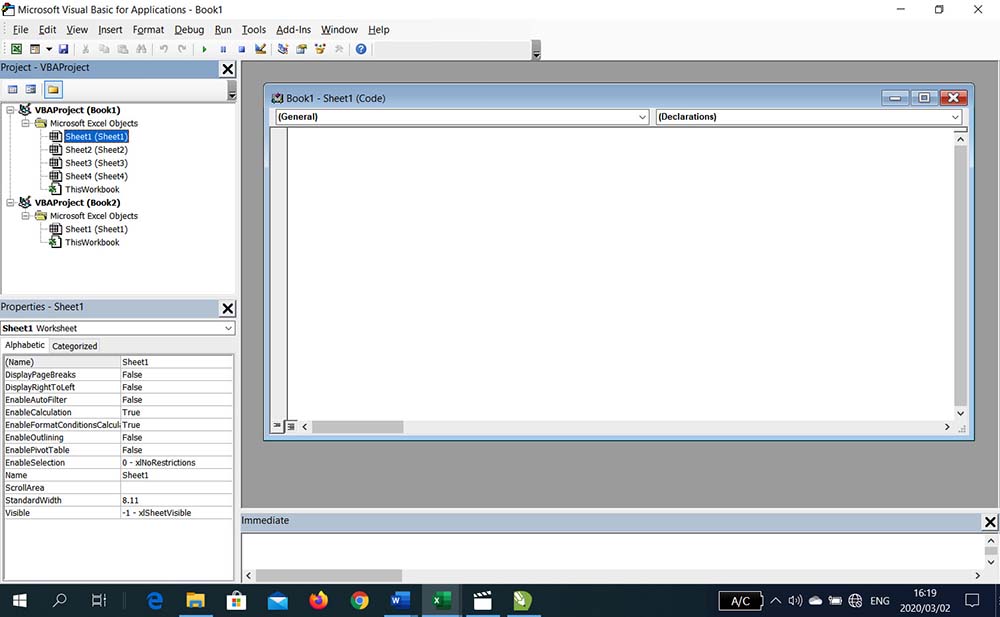Click the Cut scissors icon
1000x617 pixels.
click(x=85, y=49)
